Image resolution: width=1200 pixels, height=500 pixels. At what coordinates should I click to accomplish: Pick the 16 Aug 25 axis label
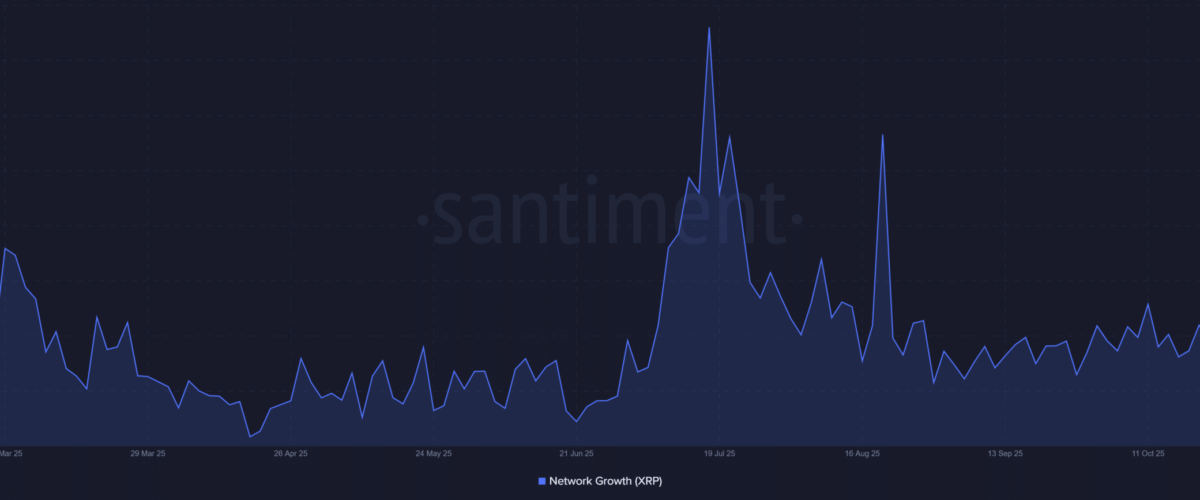tap(862, 453)
